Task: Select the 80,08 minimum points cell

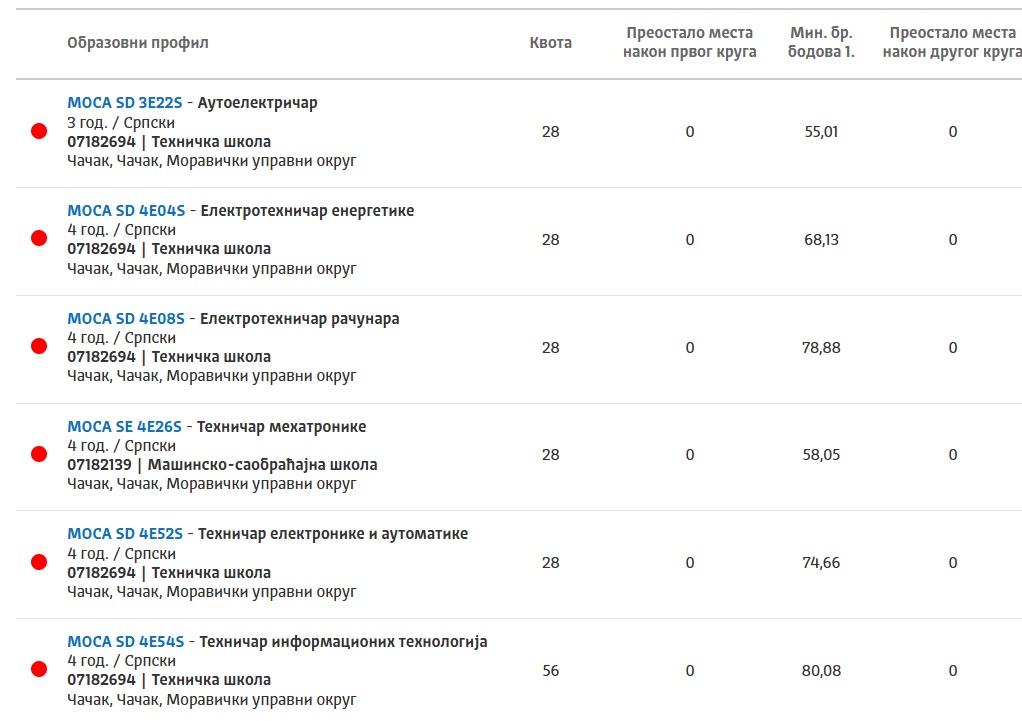Action: [x=821, y=671]
